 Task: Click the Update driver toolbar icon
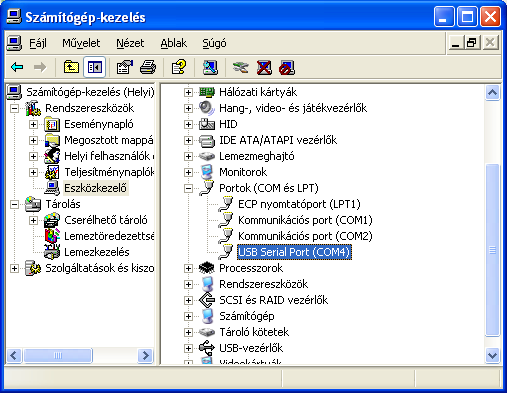coord(241,67)
